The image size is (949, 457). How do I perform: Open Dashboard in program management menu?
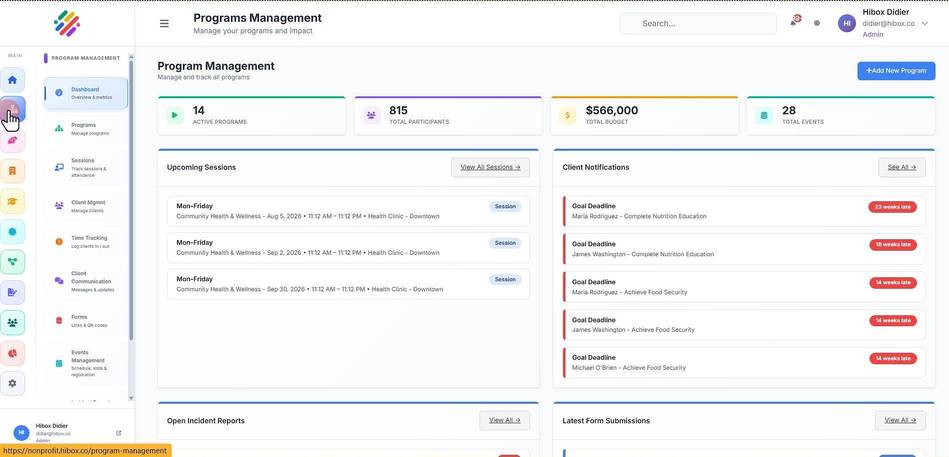coord(86,93)
